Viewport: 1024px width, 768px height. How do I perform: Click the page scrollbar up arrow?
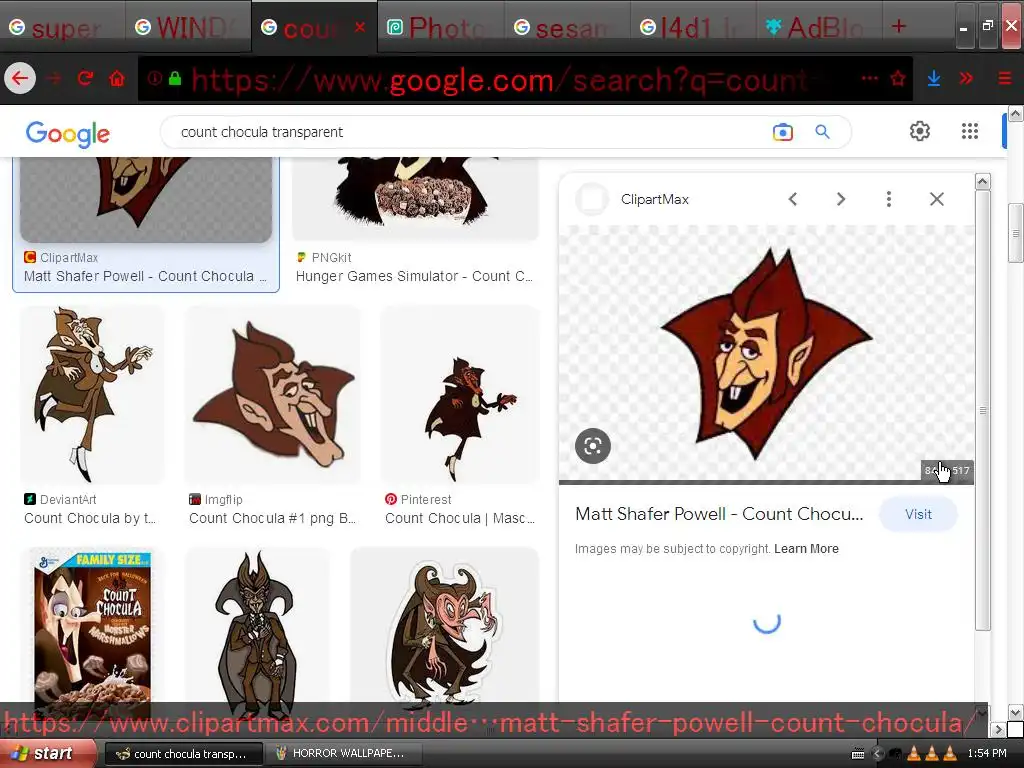[x=1016, y=114]
